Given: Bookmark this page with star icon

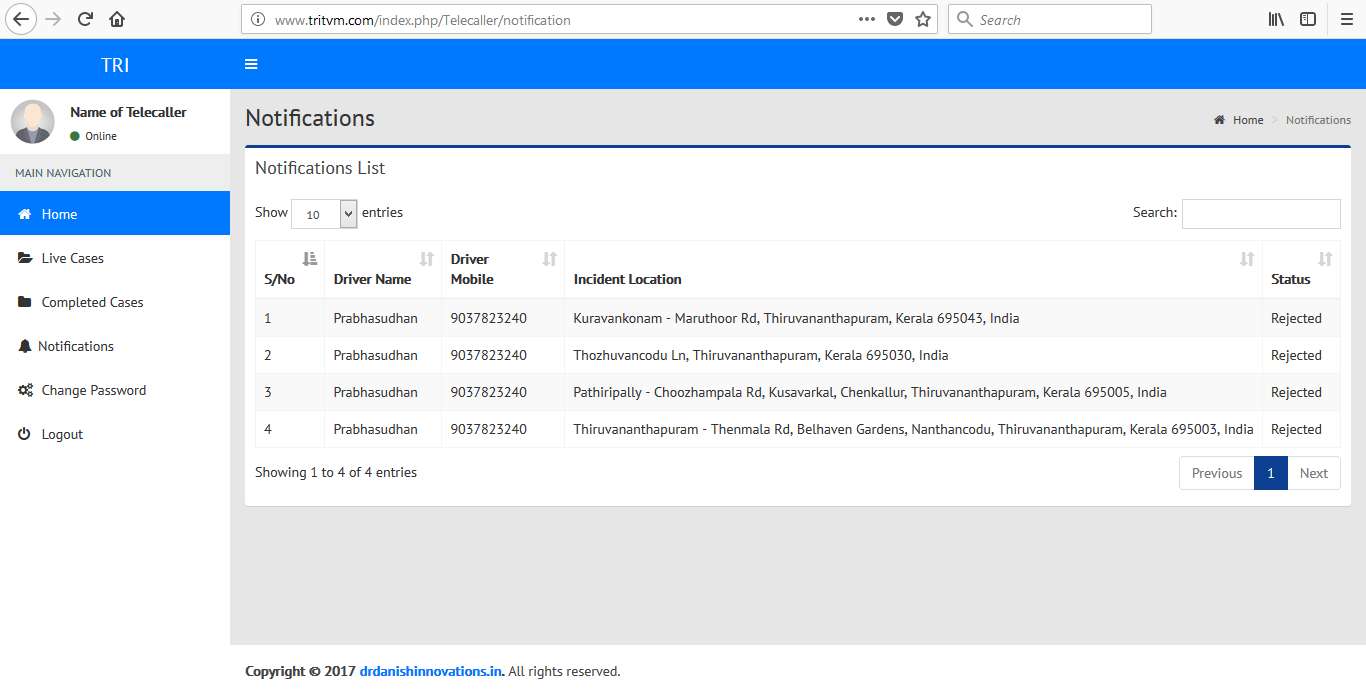Looking at the screenshot, I should (923, 19).
